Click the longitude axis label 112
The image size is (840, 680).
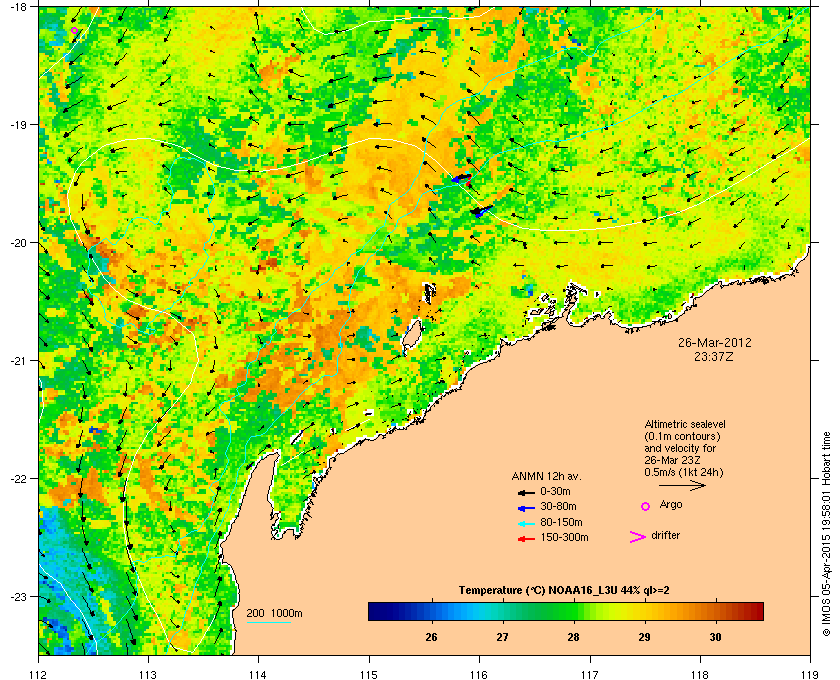tap(39, 674)
